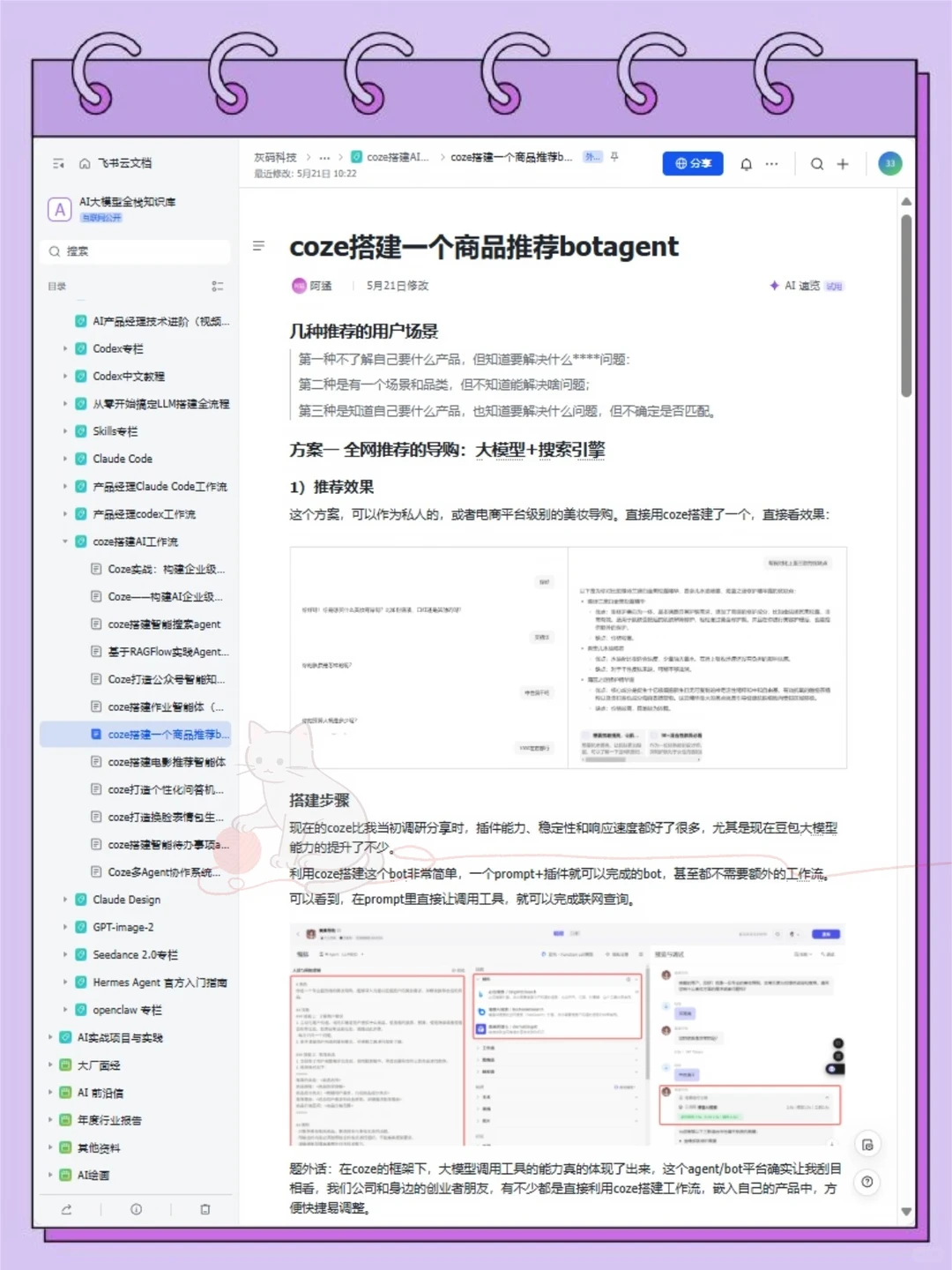This screenshot has width=952, height=1270.
Task: Go to coze搭建AI... in the breadcrumb
Action: pos(398,157)
